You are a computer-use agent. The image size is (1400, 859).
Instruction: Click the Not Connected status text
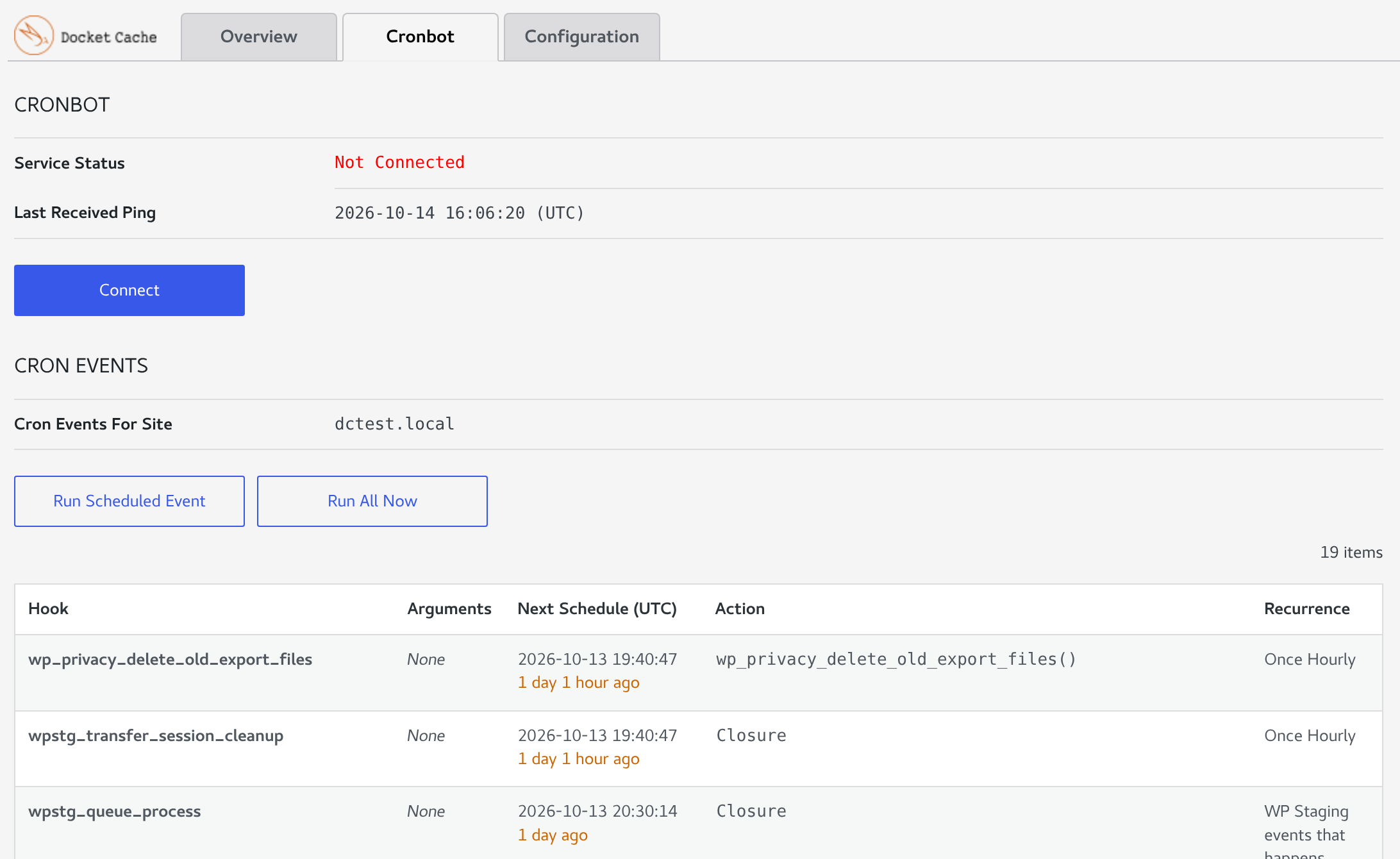(x=399, y=162)
